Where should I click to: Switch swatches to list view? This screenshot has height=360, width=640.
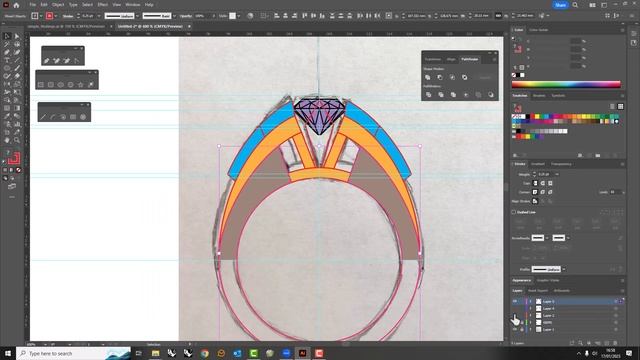(x=612, y=106)
